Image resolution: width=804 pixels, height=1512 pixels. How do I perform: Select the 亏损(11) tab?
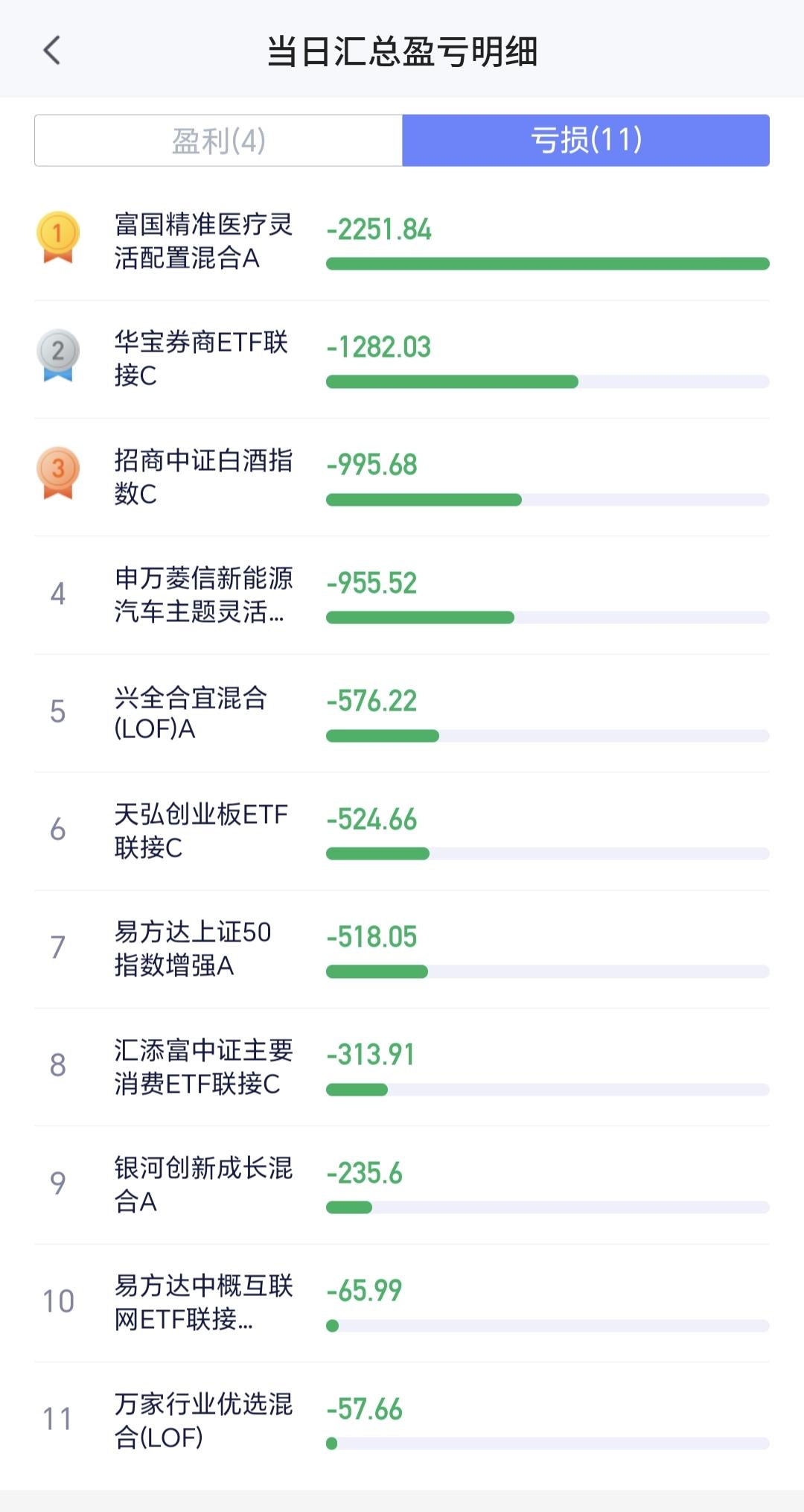pos(586,140)
